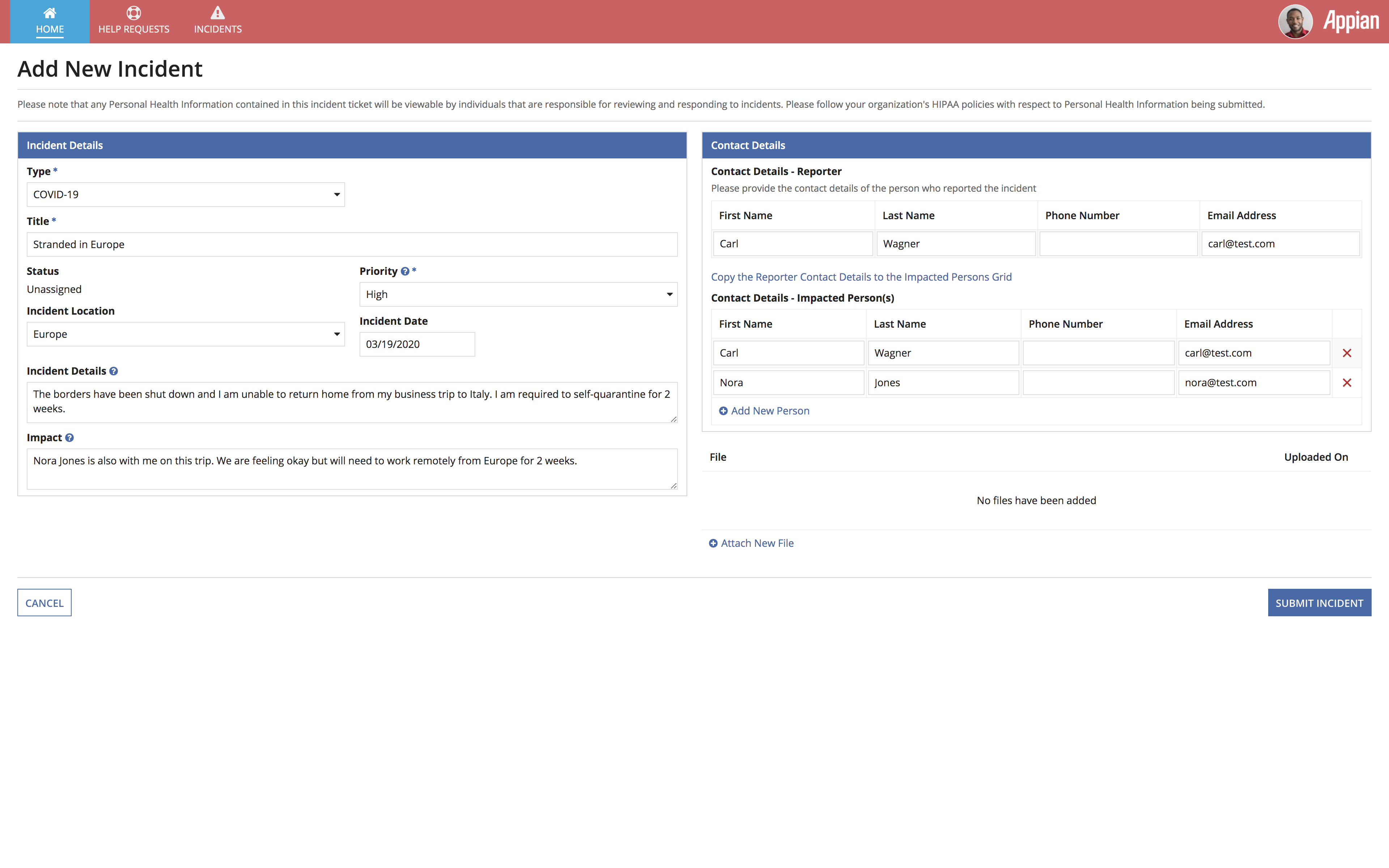Click the Priority help question-mark icon
Viewport: 1389px width, 868px height.
[405, 272]
